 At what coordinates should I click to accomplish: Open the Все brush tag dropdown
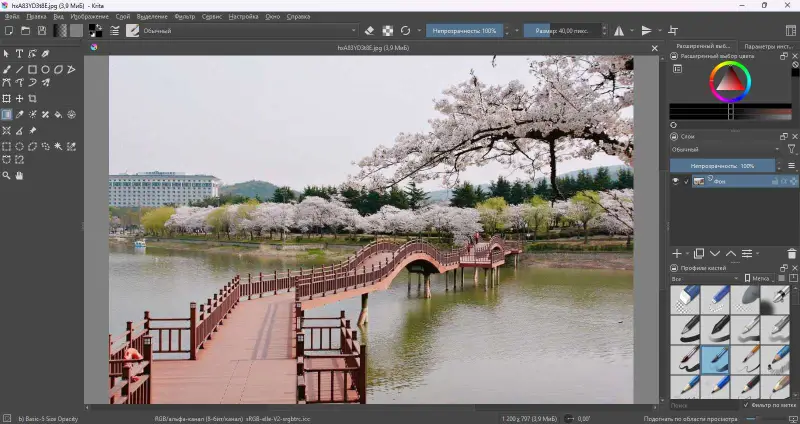pyautogui.click(x=705, y=279)
